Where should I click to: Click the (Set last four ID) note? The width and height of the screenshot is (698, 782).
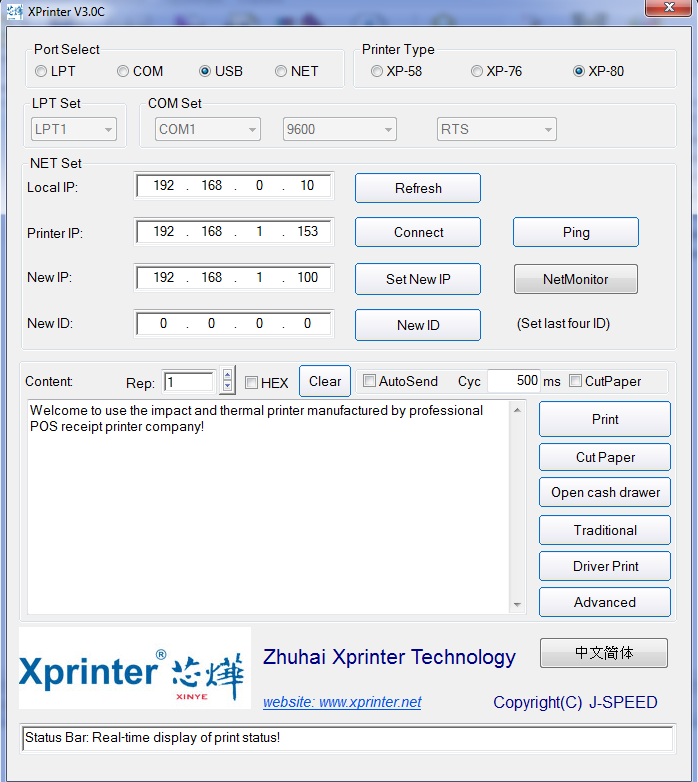tap(563, 324)
